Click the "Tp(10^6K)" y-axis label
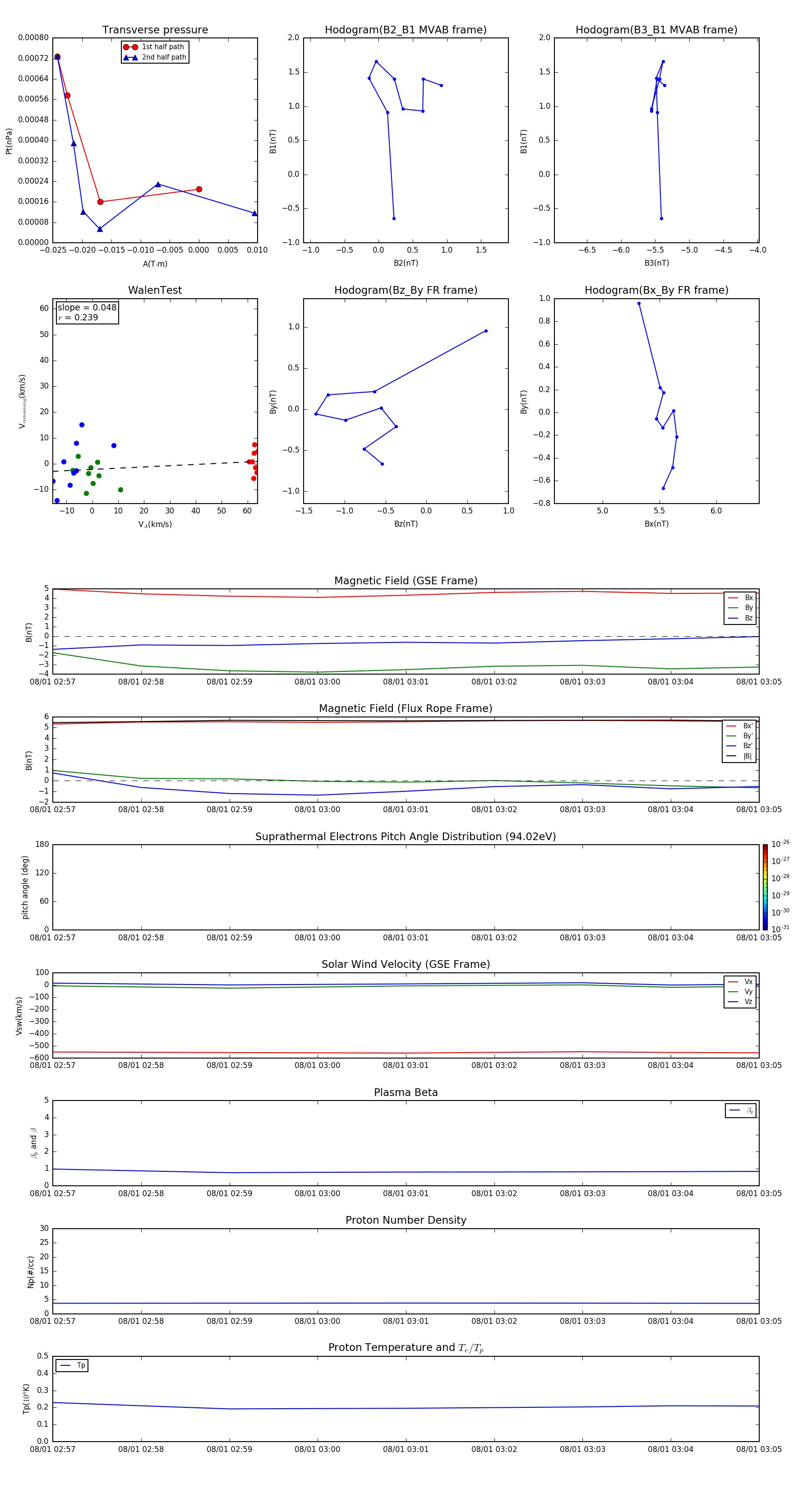 [x=26, y=1399]
